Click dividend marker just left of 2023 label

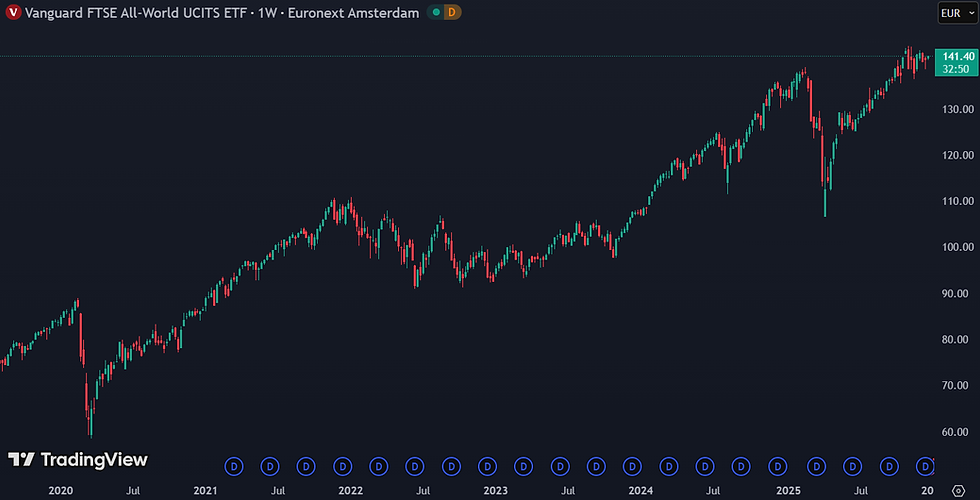488,466
